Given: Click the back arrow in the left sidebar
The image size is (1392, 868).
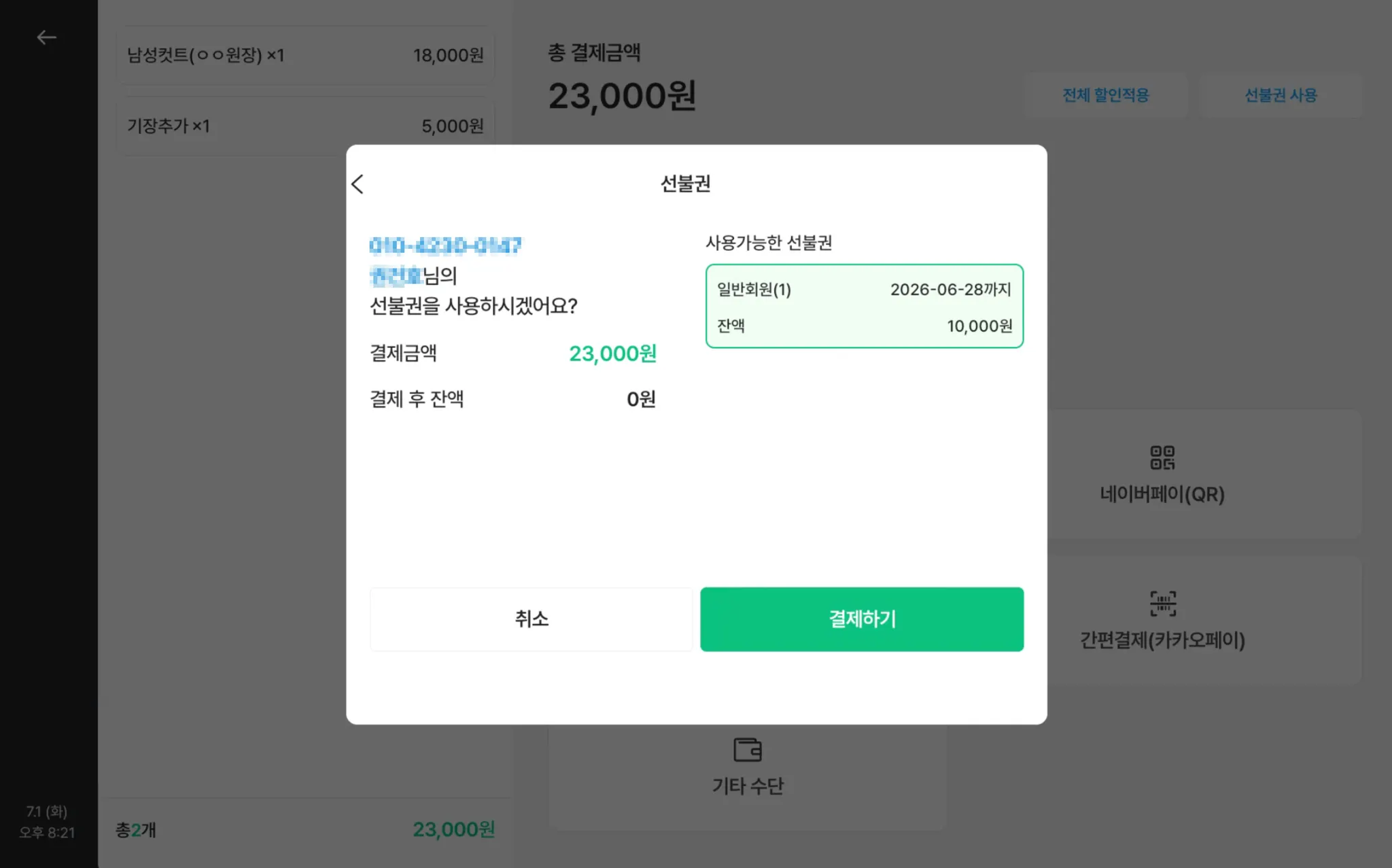Looking at the screenshot, I should click(46, 37).
